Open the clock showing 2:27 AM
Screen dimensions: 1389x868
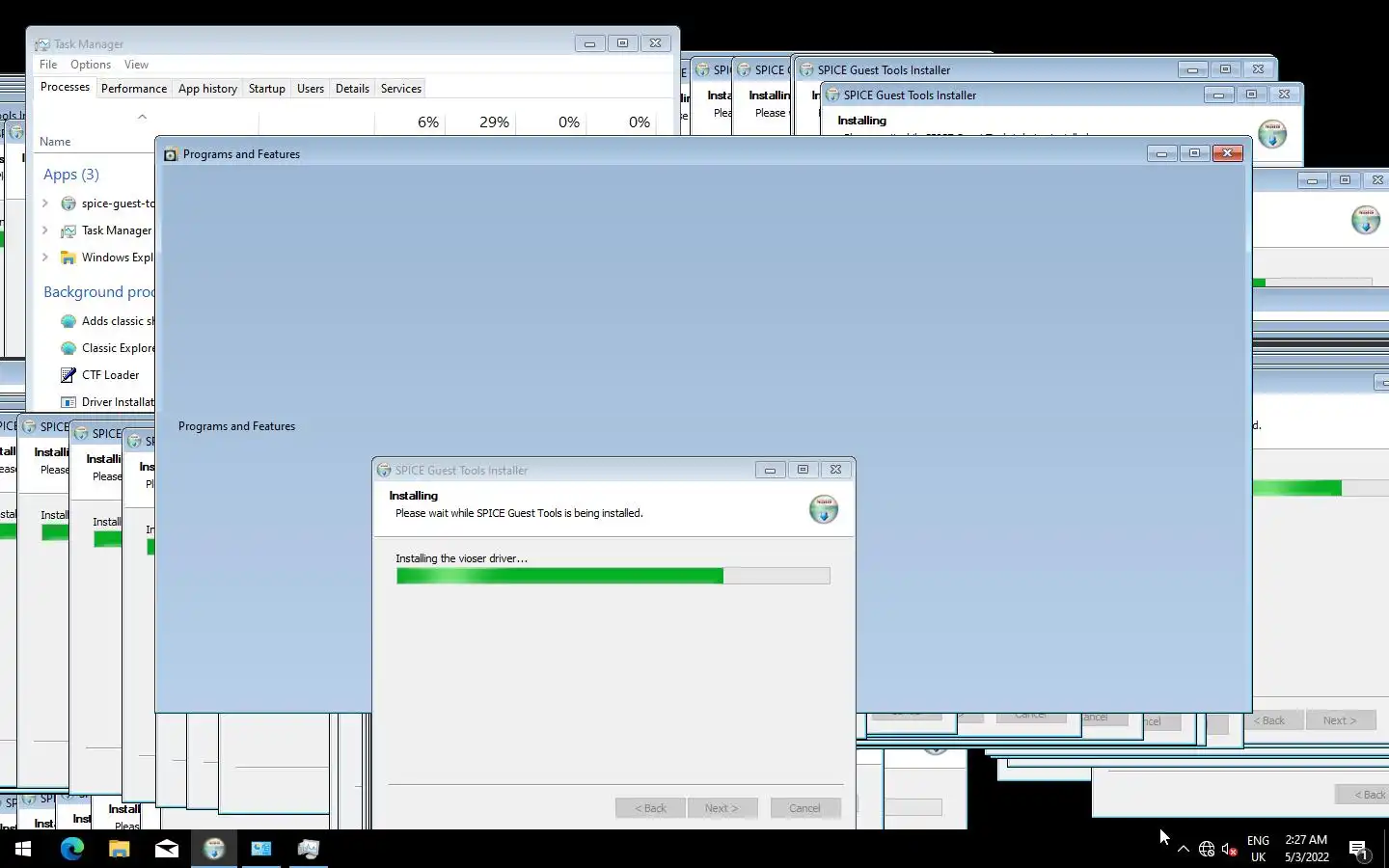point(1306,849)
